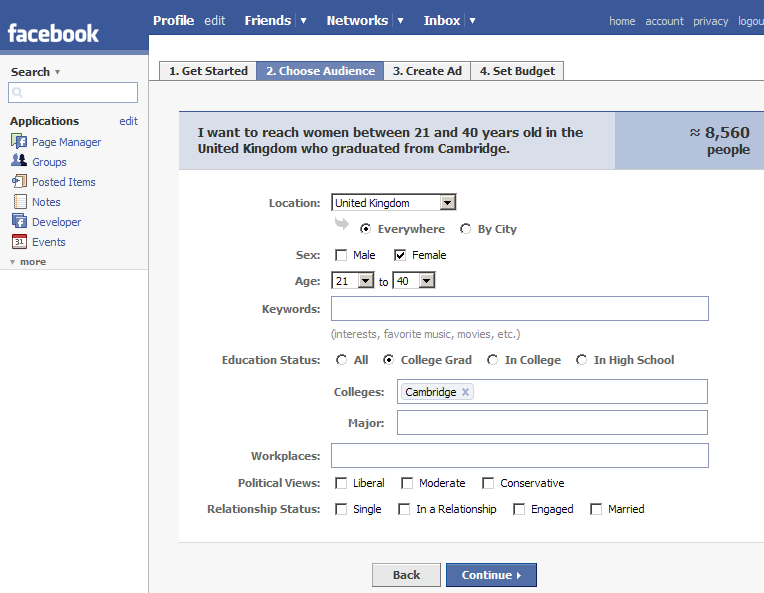Click the Developer application icon

pyautogui.click(x=19, y=221)
